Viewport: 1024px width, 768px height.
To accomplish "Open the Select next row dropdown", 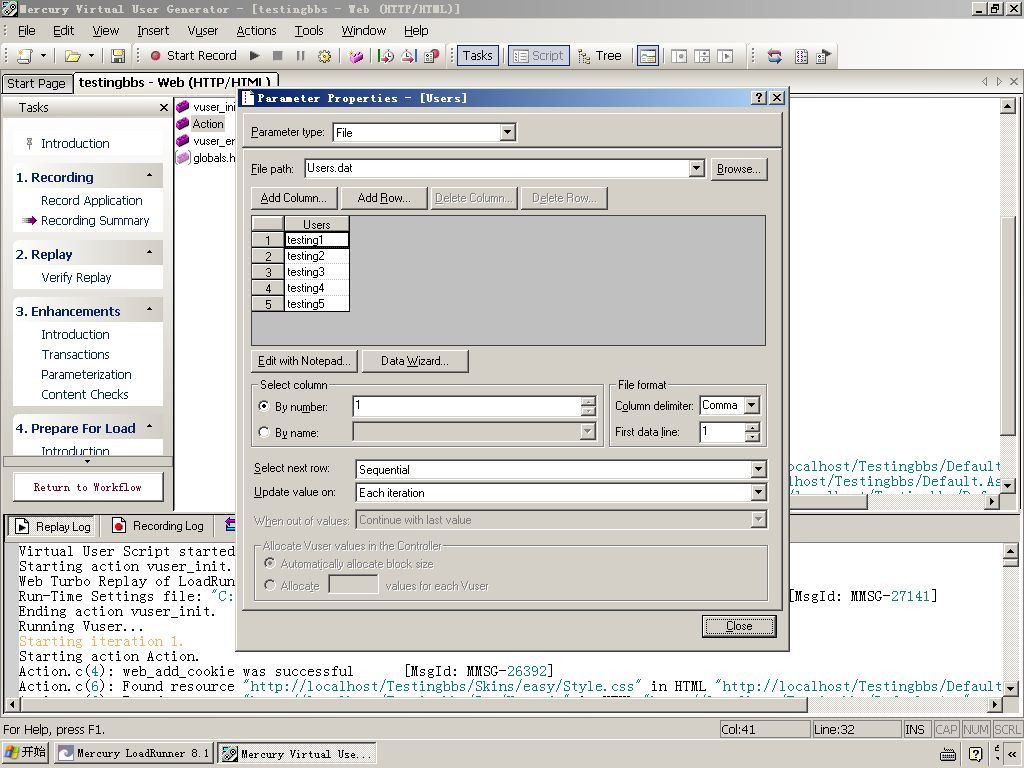I will (758, 469).
